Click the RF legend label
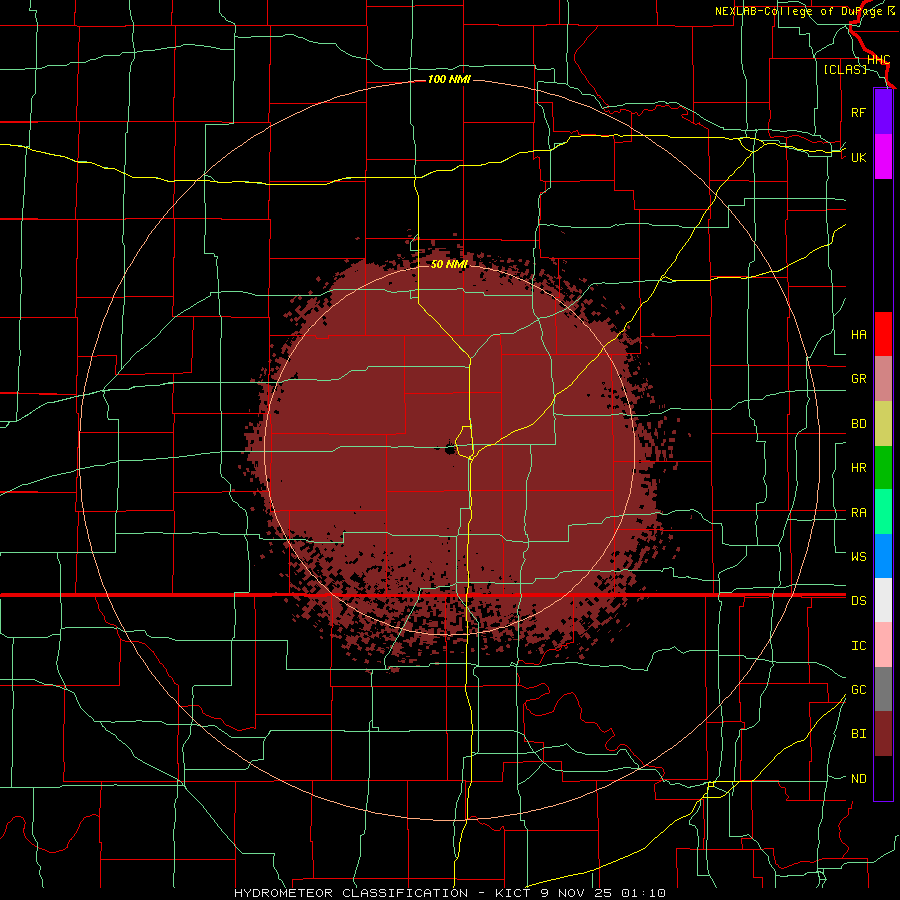Screen dimensions: 900x900 858,112
